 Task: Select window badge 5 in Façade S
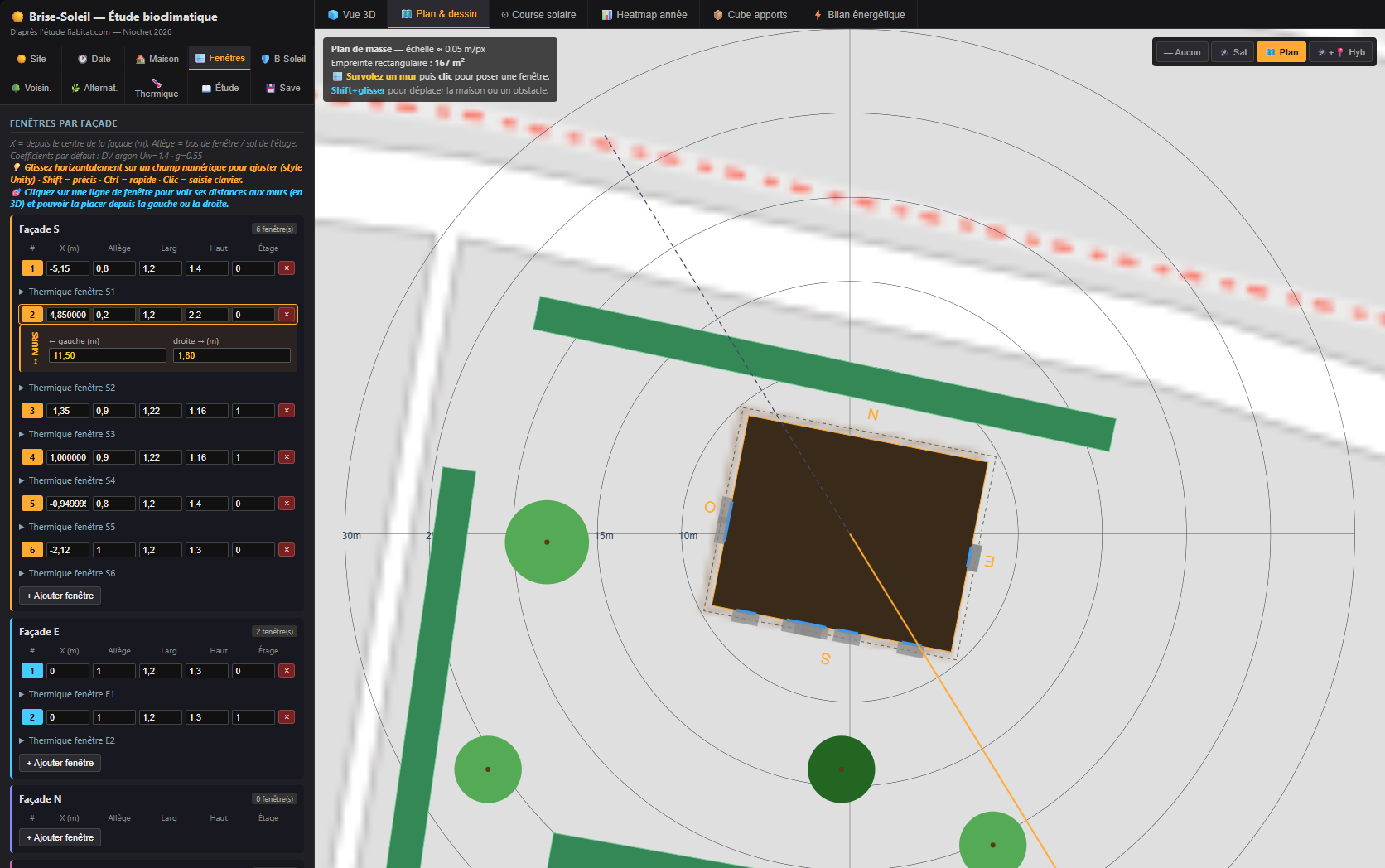click(x=32, y=504)
